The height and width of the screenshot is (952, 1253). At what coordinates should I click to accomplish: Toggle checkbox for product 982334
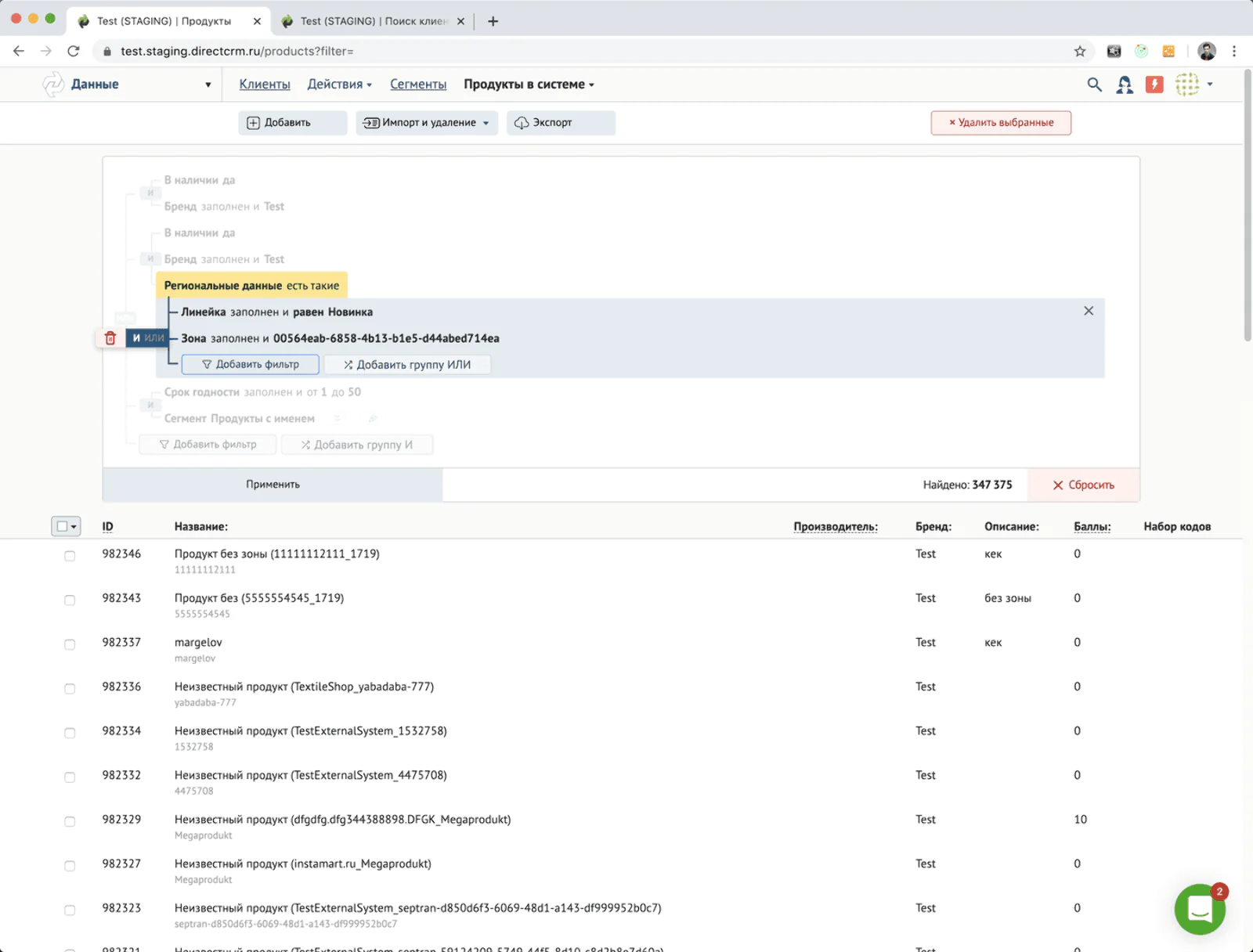pyautogui.click(x=70, y=733)
